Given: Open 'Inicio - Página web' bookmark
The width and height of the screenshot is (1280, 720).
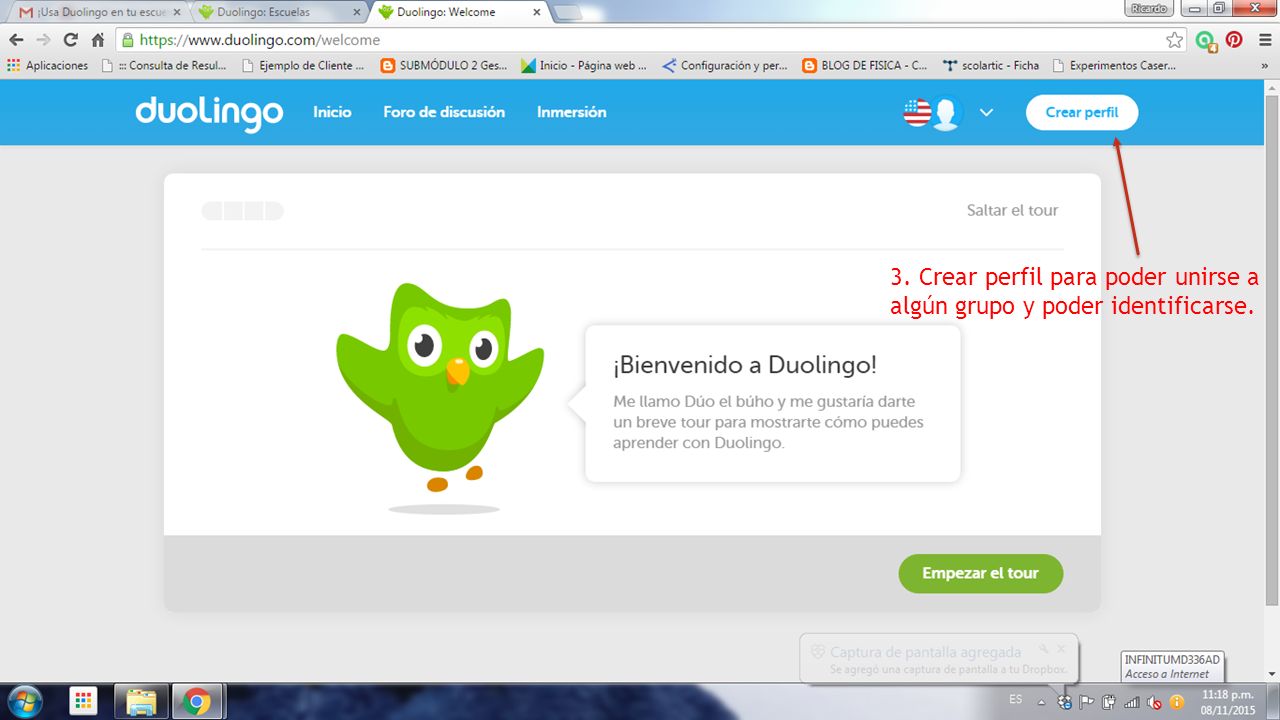Looking at the screenshot, I should click(584, 66).
